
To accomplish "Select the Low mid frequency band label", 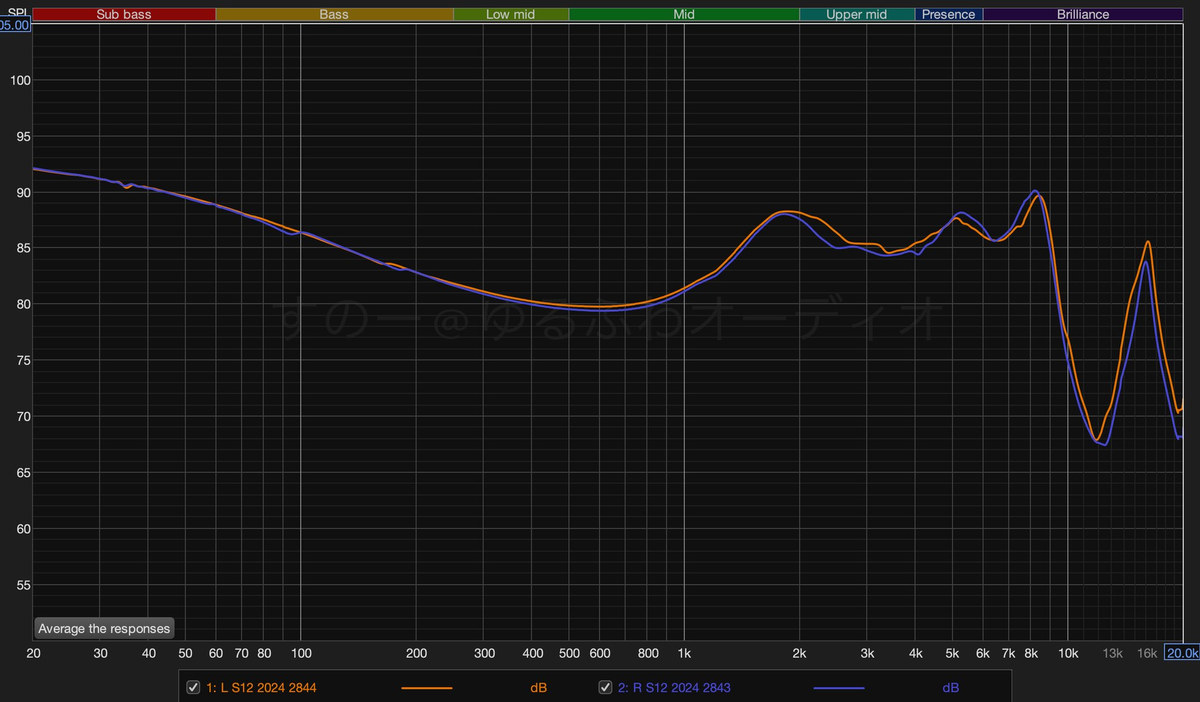I will (511, 14).
